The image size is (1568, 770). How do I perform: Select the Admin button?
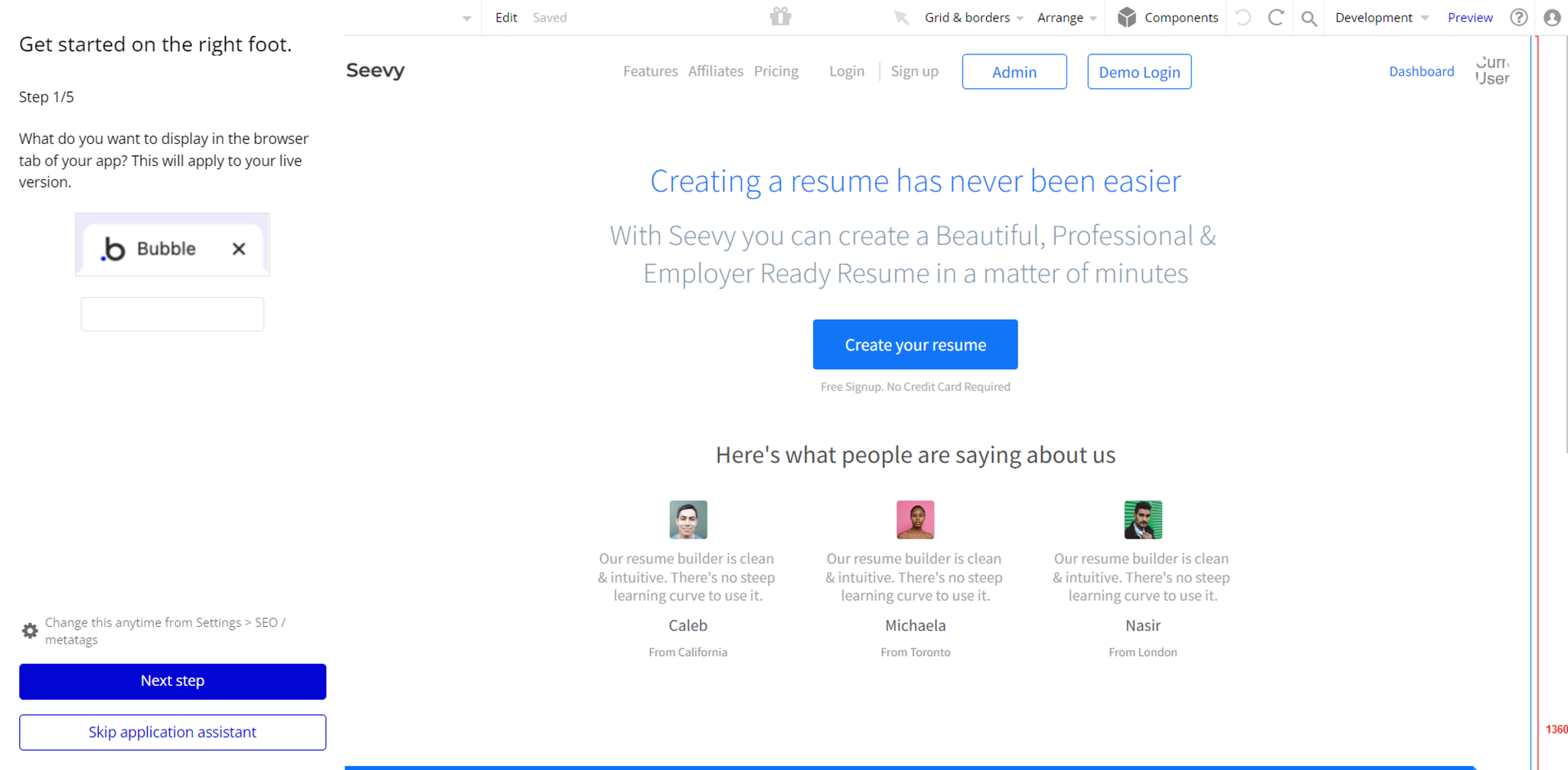click(x=1014, y=71)
